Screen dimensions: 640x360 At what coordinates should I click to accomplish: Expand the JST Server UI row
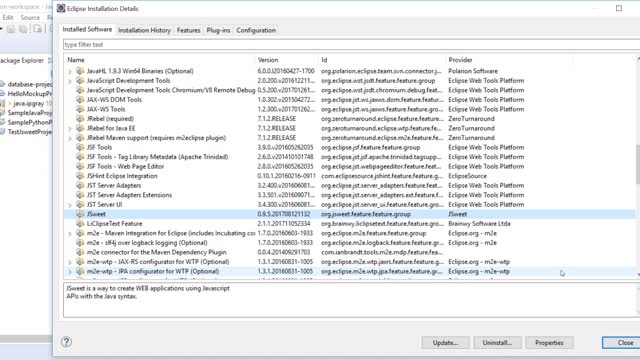pyautogui.click(x=70, y=205)
